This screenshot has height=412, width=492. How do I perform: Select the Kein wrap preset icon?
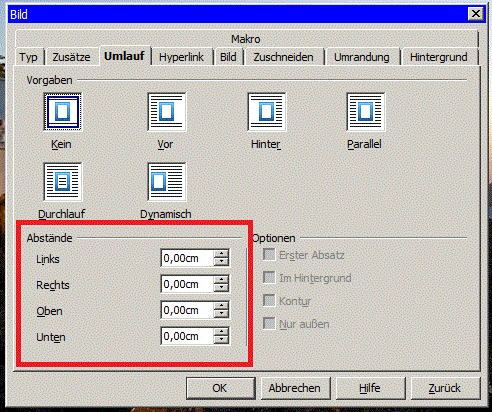(63, 112)
